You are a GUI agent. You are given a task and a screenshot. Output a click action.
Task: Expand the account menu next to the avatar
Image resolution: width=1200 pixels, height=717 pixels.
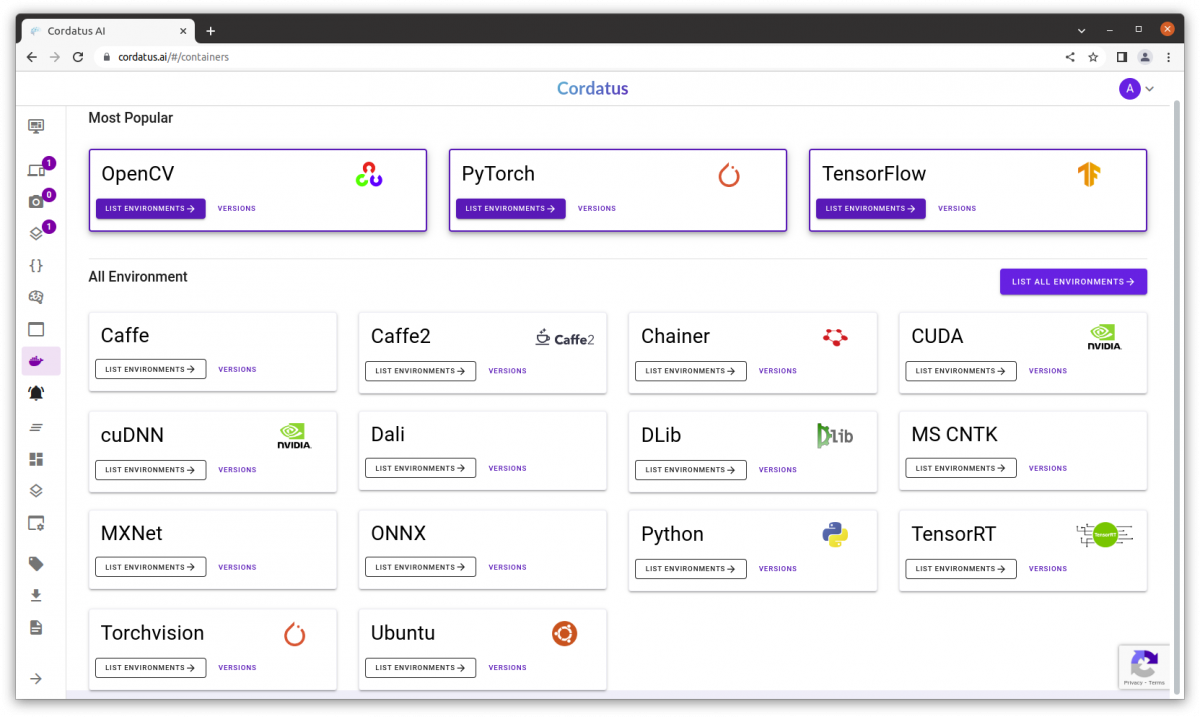[1150, 88]
